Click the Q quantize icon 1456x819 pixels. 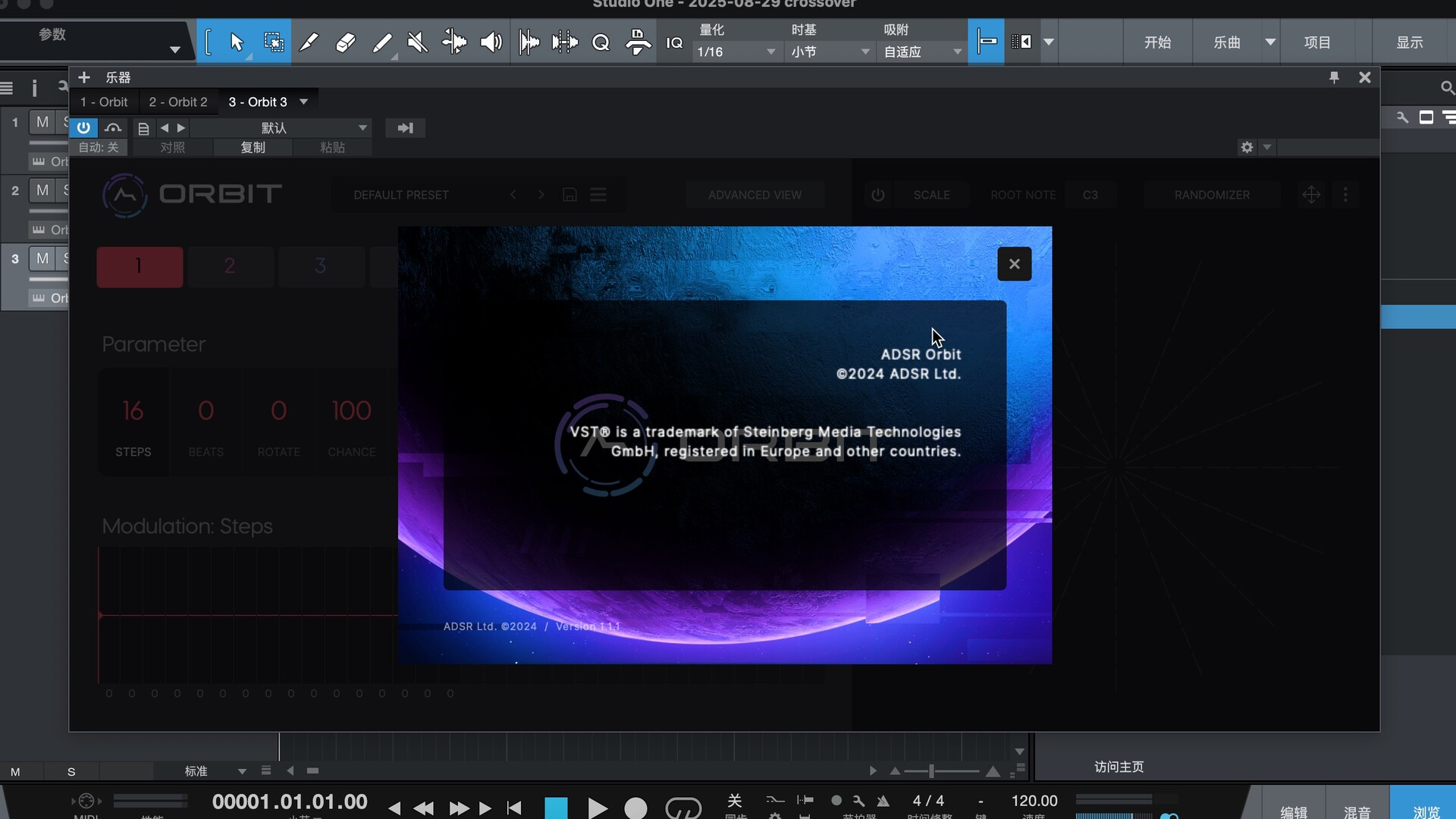tap(601, 42)
